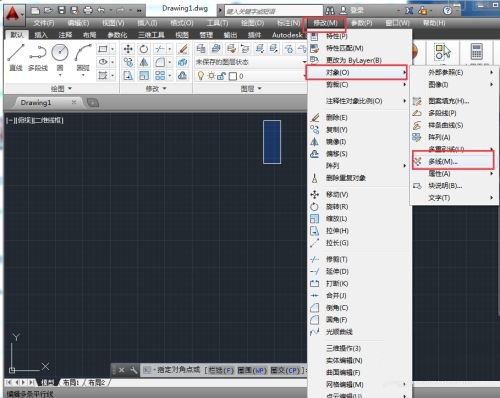Select the Hatch tool in the draw panel

[103, 76]
